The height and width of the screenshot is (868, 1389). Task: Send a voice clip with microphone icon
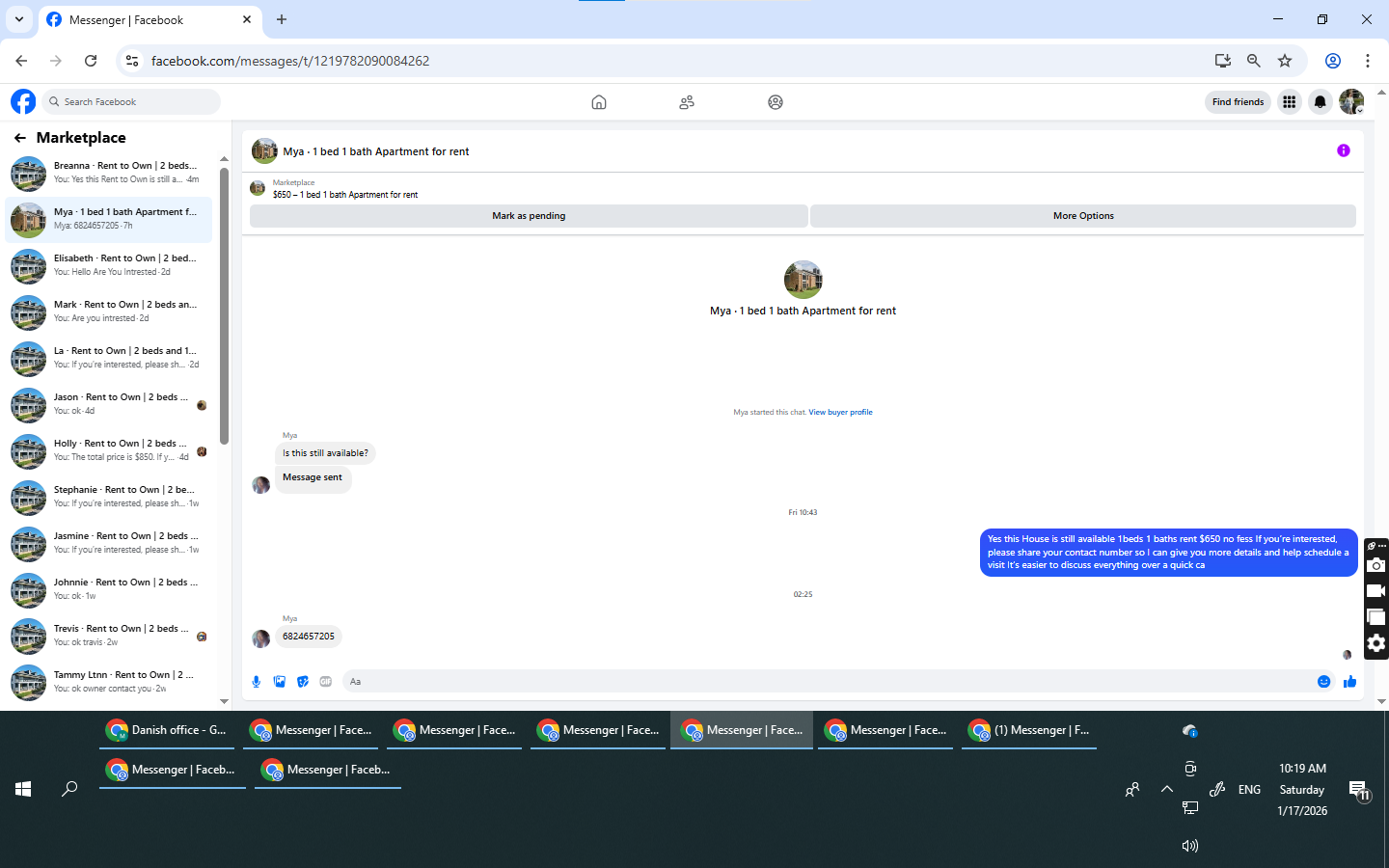(257, 682)
